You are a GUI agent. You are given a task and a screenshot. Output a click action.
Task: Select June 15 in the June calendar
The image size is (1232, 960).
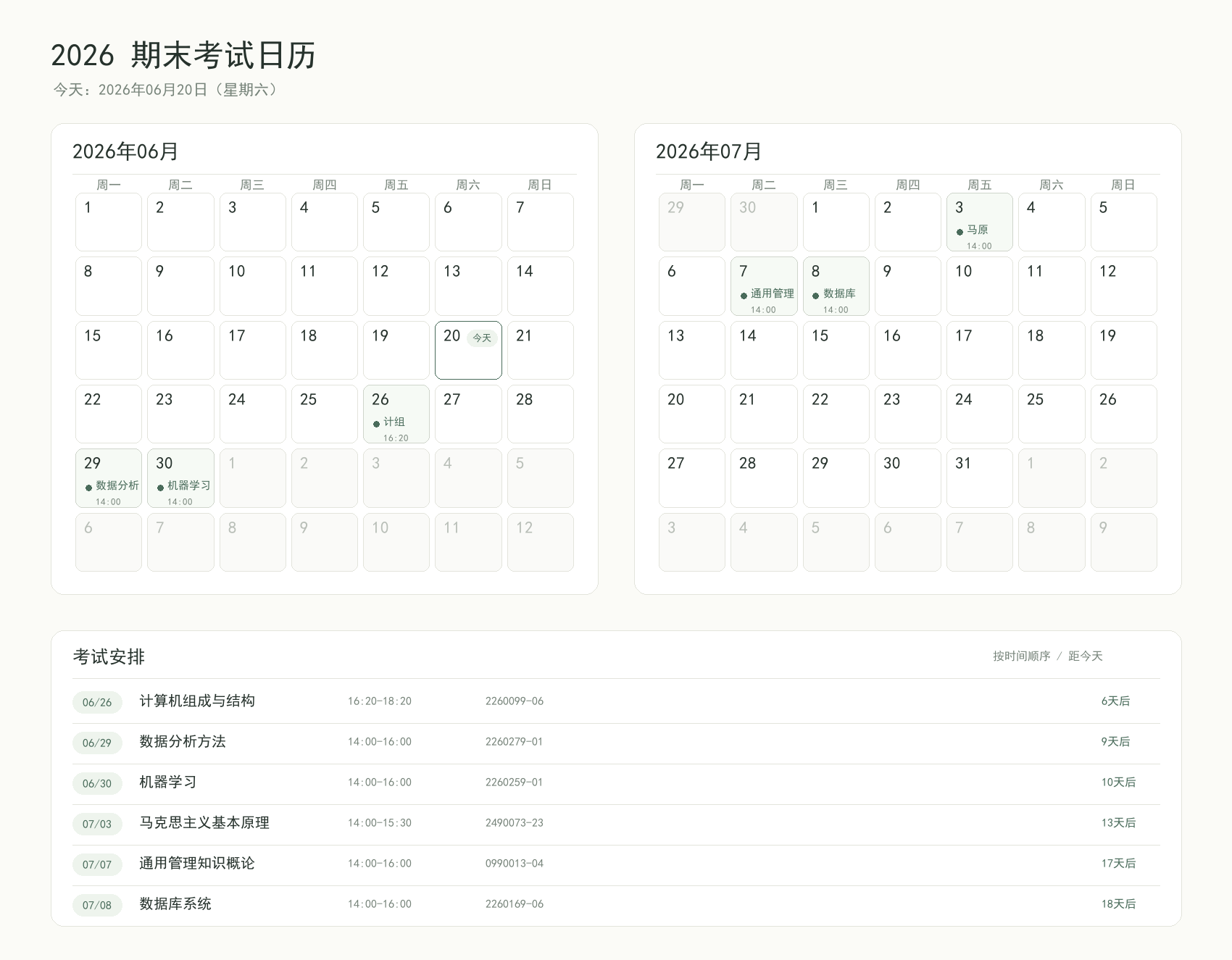(x=109, y=350)
